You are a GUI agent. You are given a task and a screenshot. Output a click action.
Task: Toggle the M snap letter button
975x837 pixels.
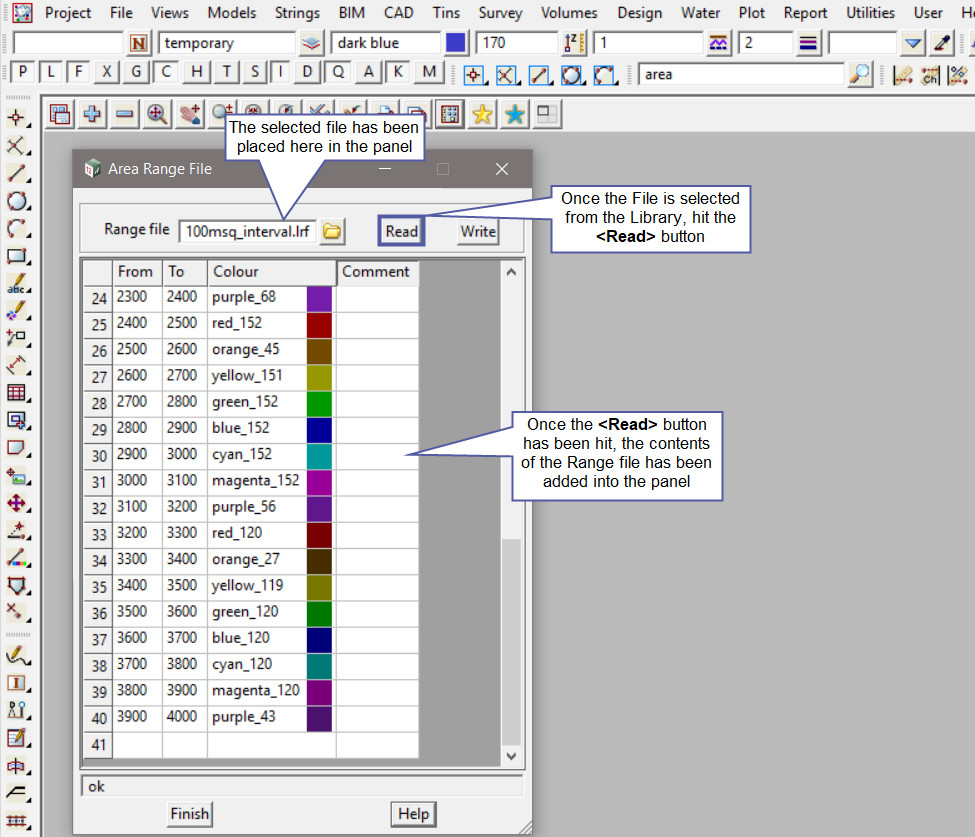(429, 73)
